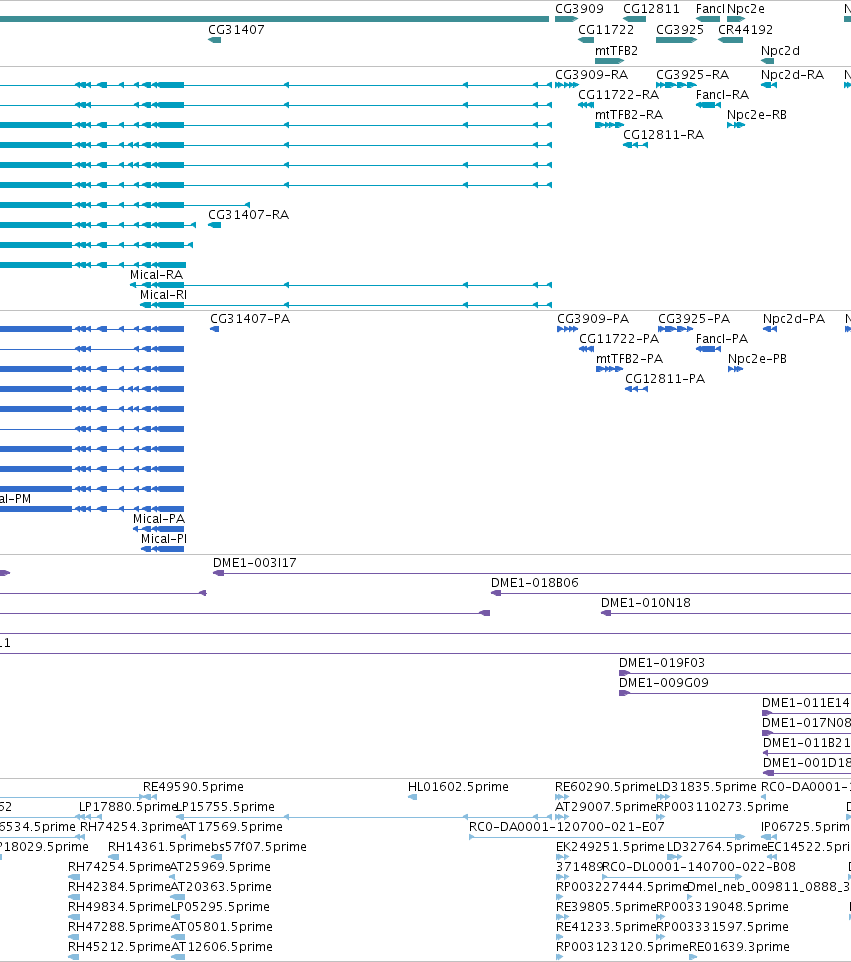Select the CG11722-RA transcript label
851x962 pixels.
click(x=618, y=94)
